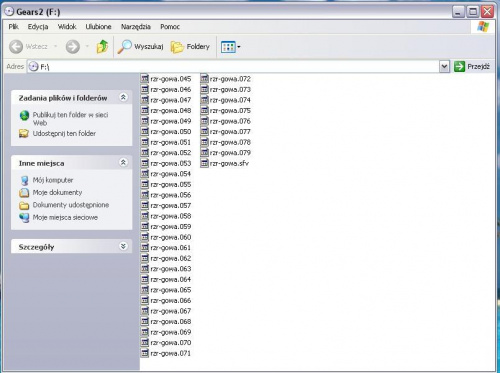
Task: Select file name rzr-gowa.064
Action: click(x=171, y=279)
